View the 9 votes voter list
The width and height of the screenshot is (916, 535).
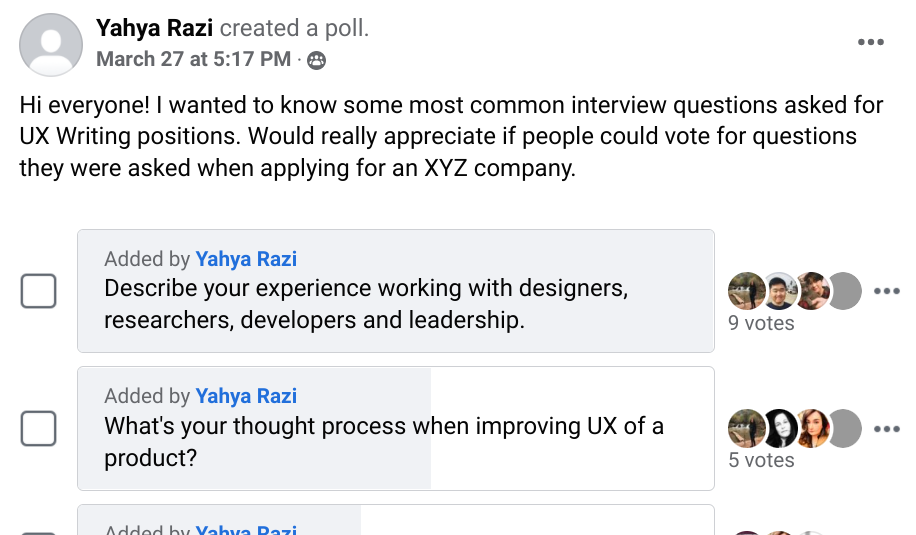pos(761,323)
